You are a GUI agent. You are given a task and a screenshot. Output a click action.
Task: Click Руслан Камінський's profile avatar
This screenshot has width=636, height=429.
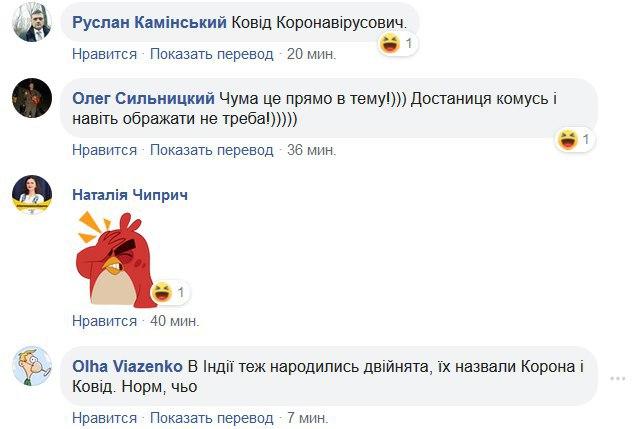tap(30, 24)
